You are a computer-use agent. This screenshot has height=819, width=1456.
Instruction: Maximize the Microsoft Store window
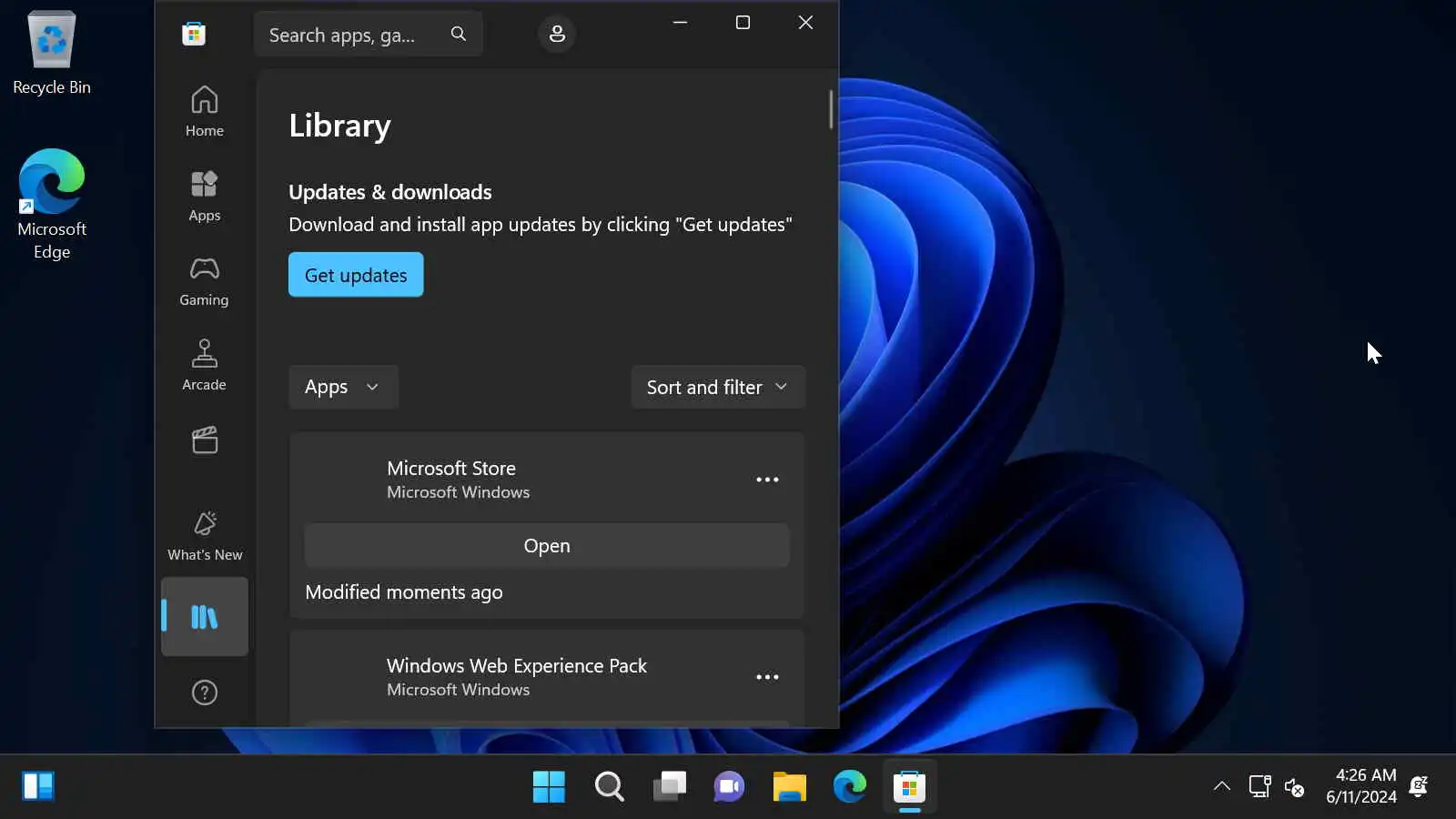(x=743, y=23)
